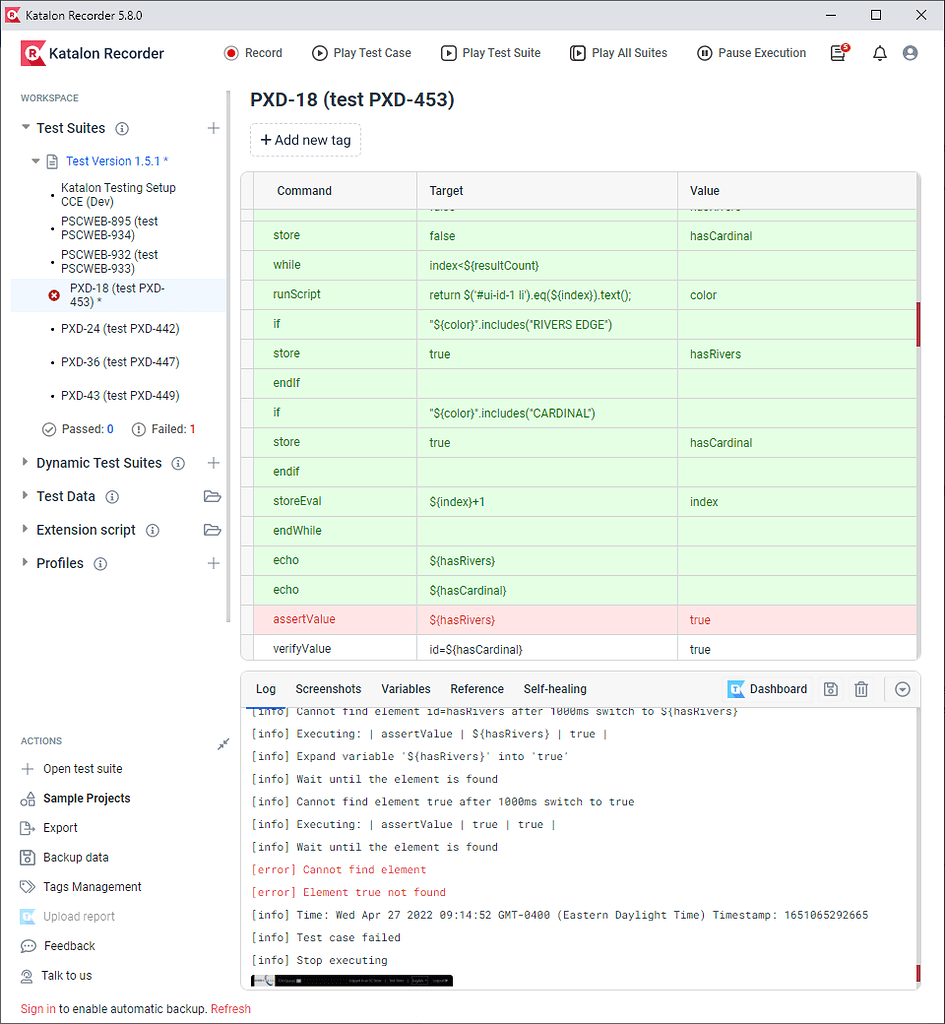Click Feedback action
945x1024 pixels.
[x=58, y=946]
